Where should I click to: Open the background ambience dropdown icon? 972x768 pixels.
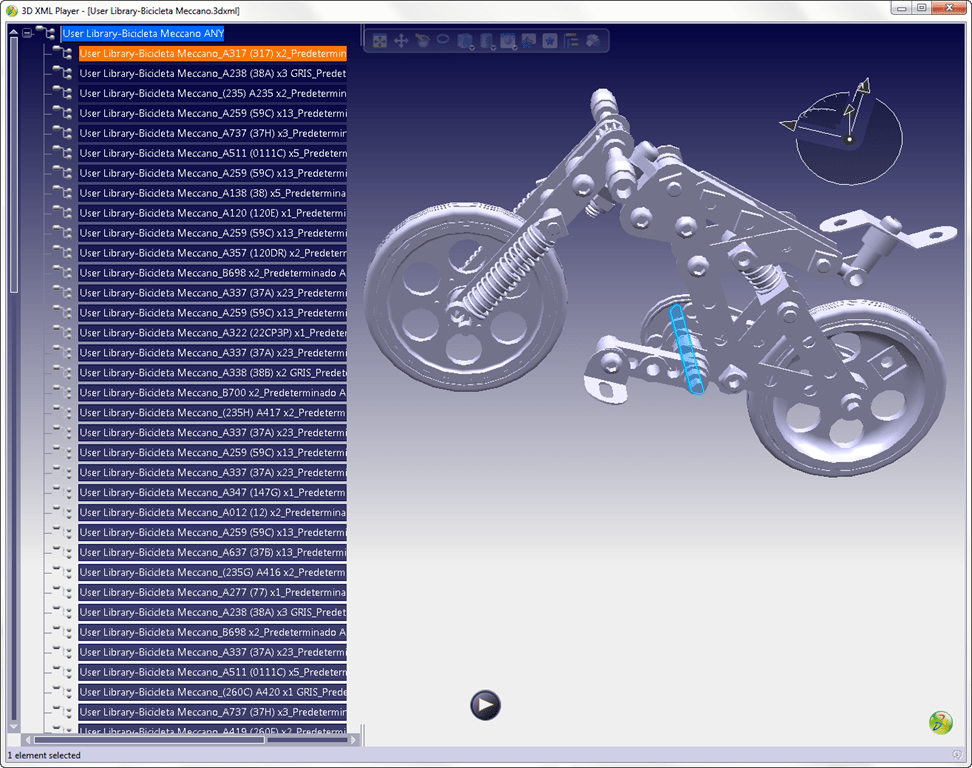508,41
